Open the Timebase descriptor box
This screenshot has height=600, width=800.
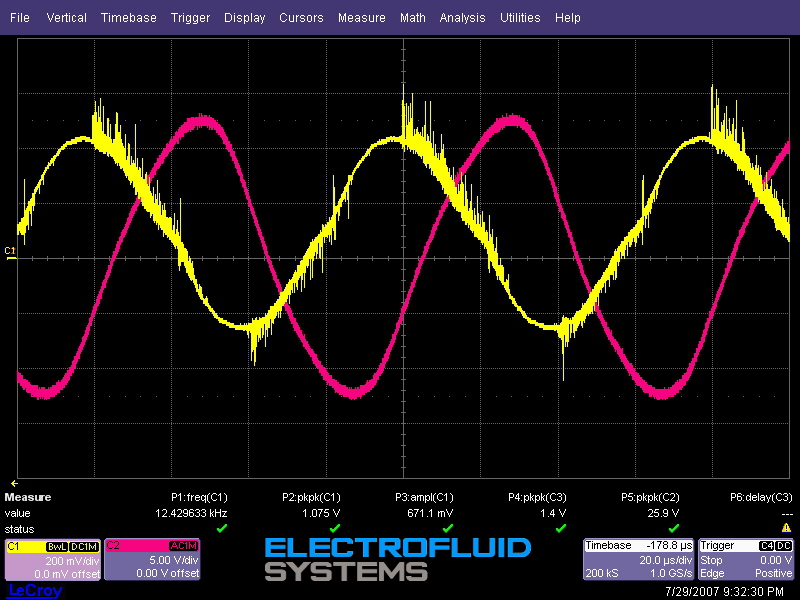(x=639, y=560)
